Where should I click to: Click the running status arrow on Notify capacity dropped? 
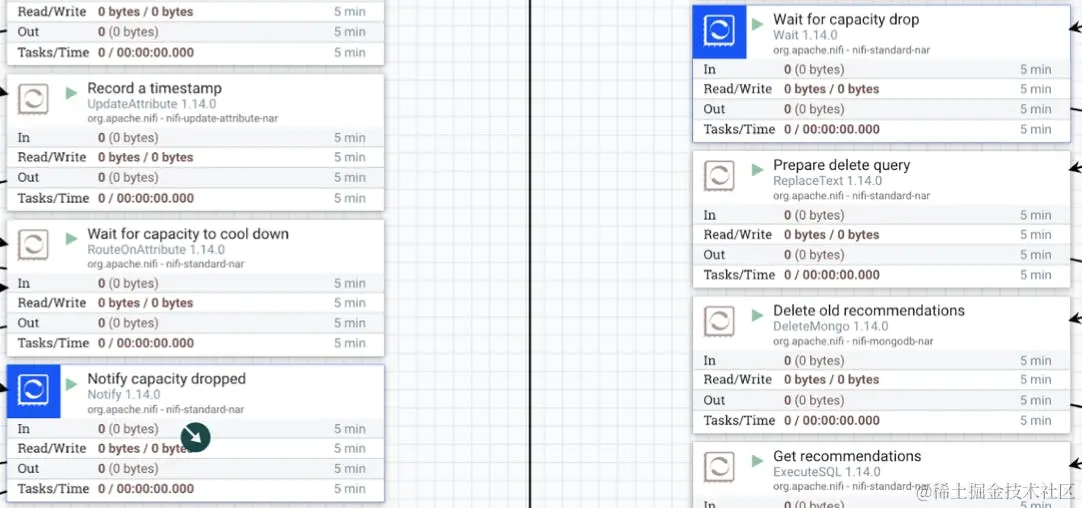coord(72,384)
